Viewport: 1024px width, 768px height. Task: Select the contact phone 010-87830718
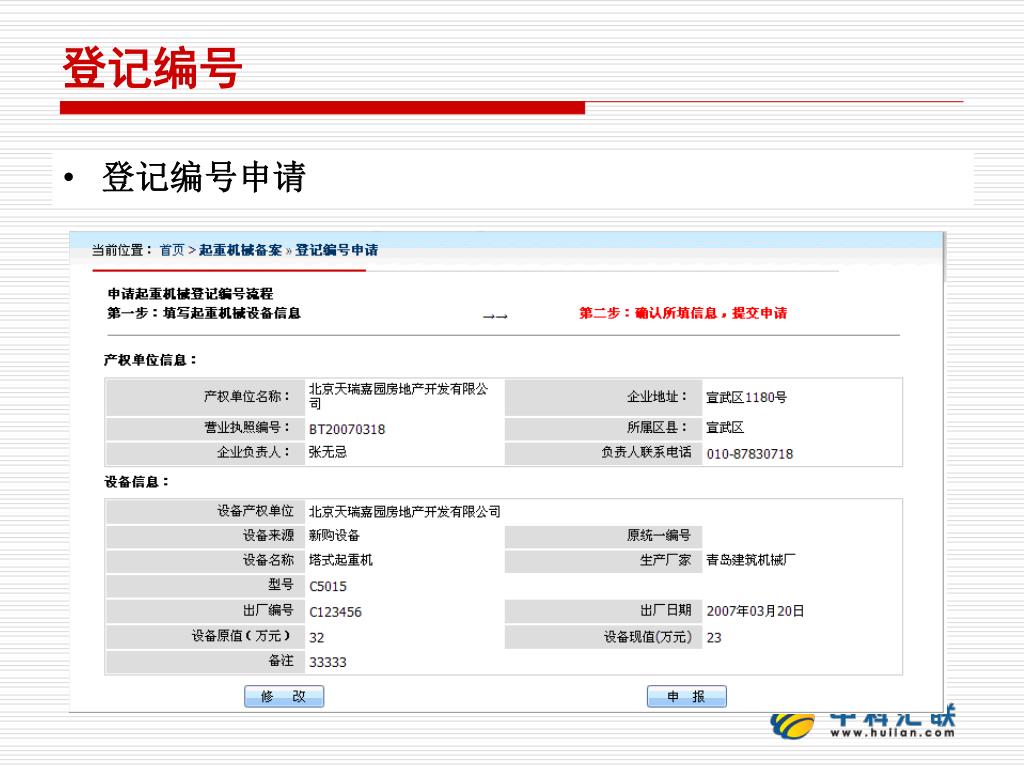[x=750, y=454]
